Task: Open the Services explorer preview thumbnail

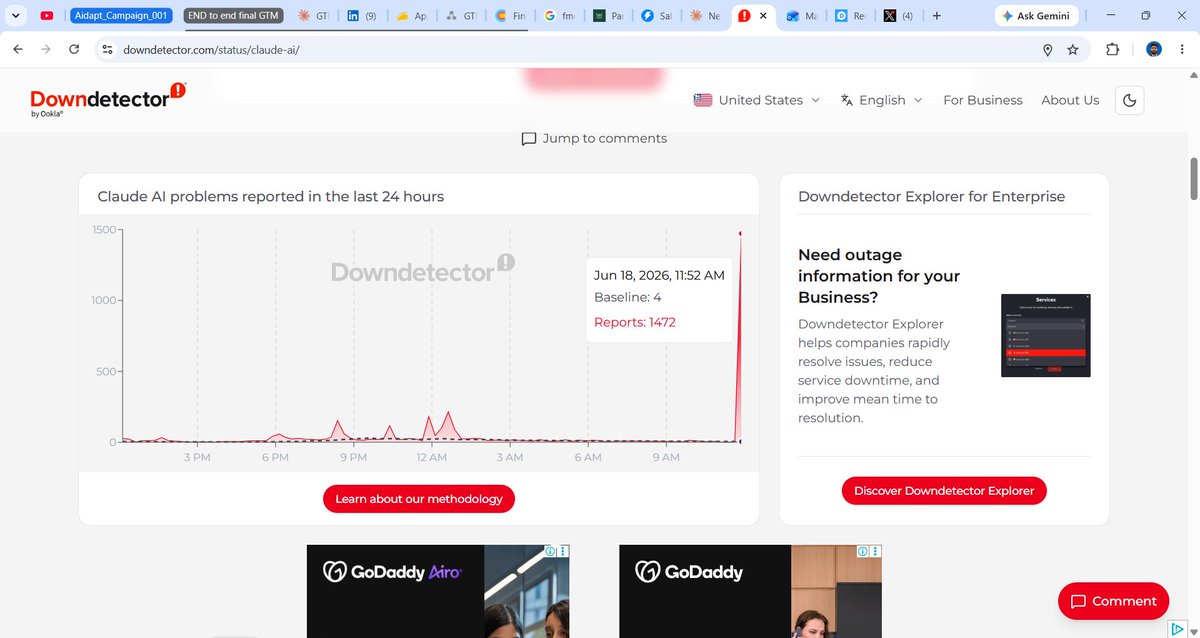Action: pos(1045,335)
